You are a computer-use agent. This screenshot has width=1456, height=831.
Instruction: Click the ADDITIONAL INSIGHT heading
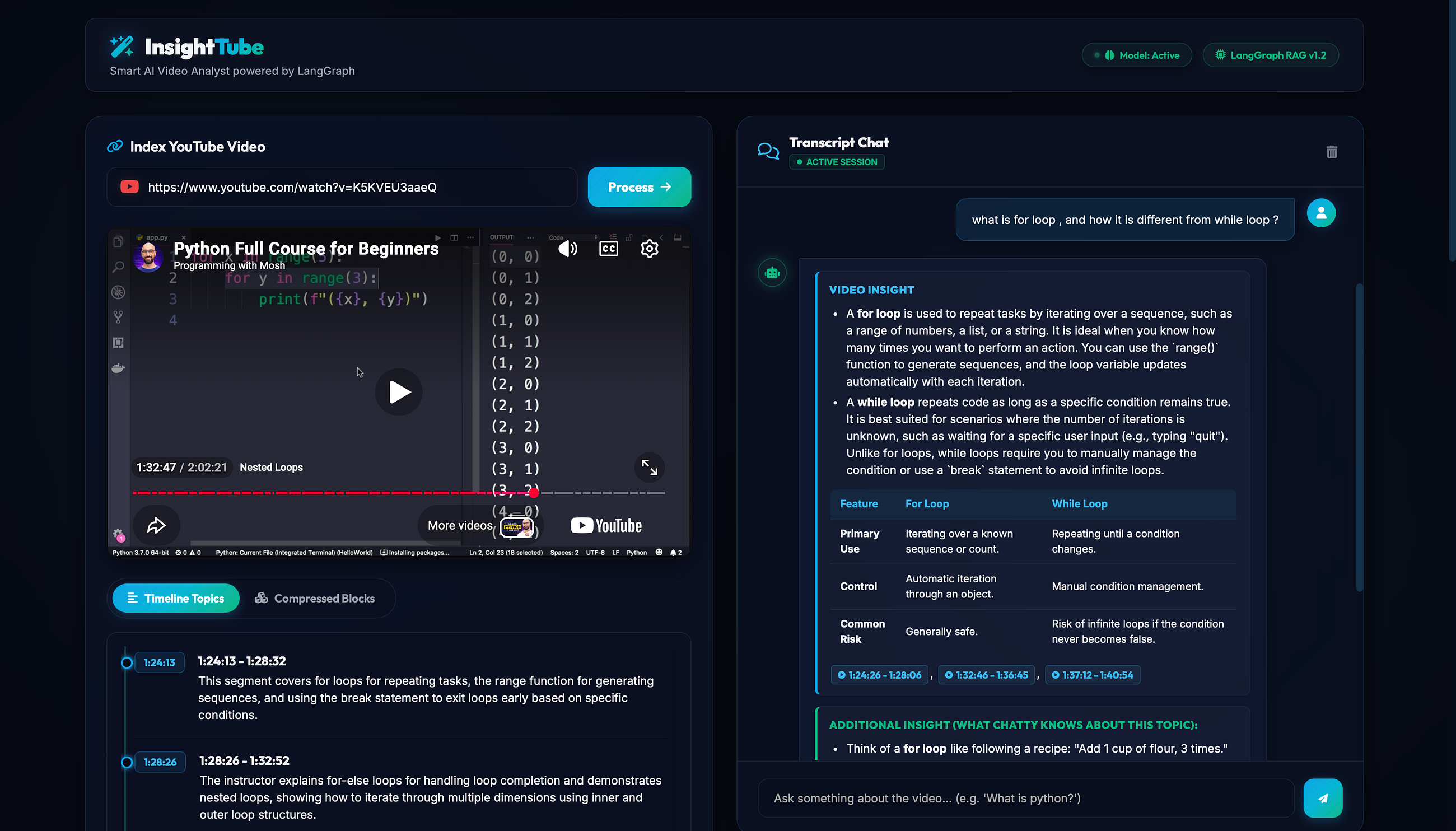coord(1013,725)
